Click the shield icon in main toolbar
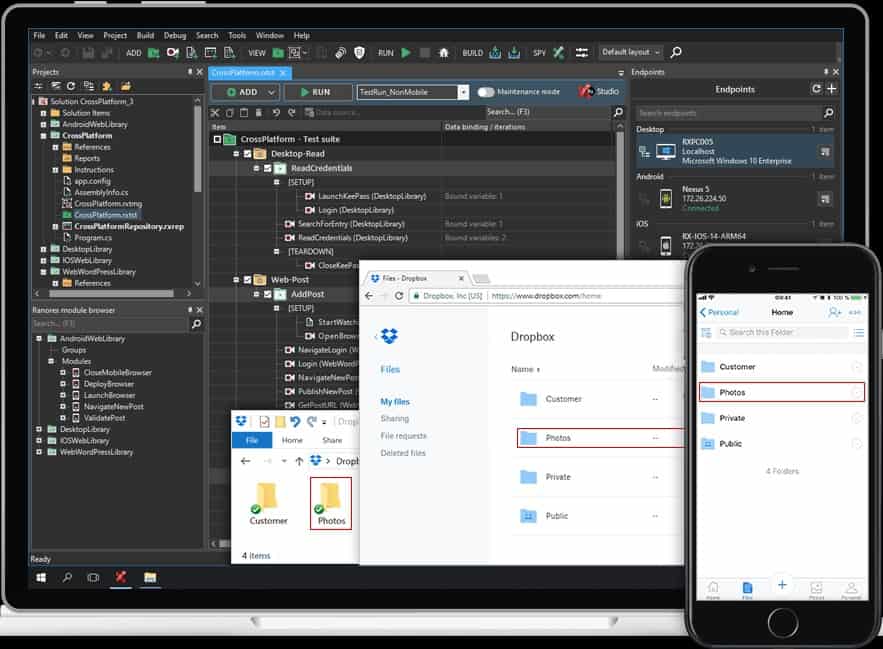Image resolution: width=883 pixels, height=649 pixels. coord(359,52)
